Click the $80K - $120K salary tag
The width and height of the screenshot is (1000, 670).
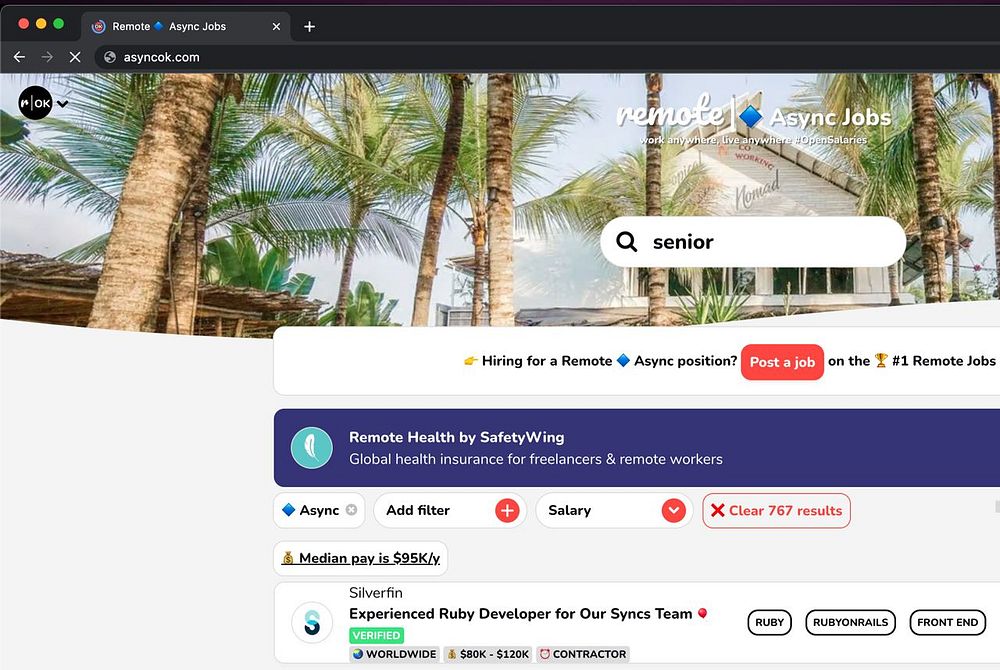(x=488, y=654)
